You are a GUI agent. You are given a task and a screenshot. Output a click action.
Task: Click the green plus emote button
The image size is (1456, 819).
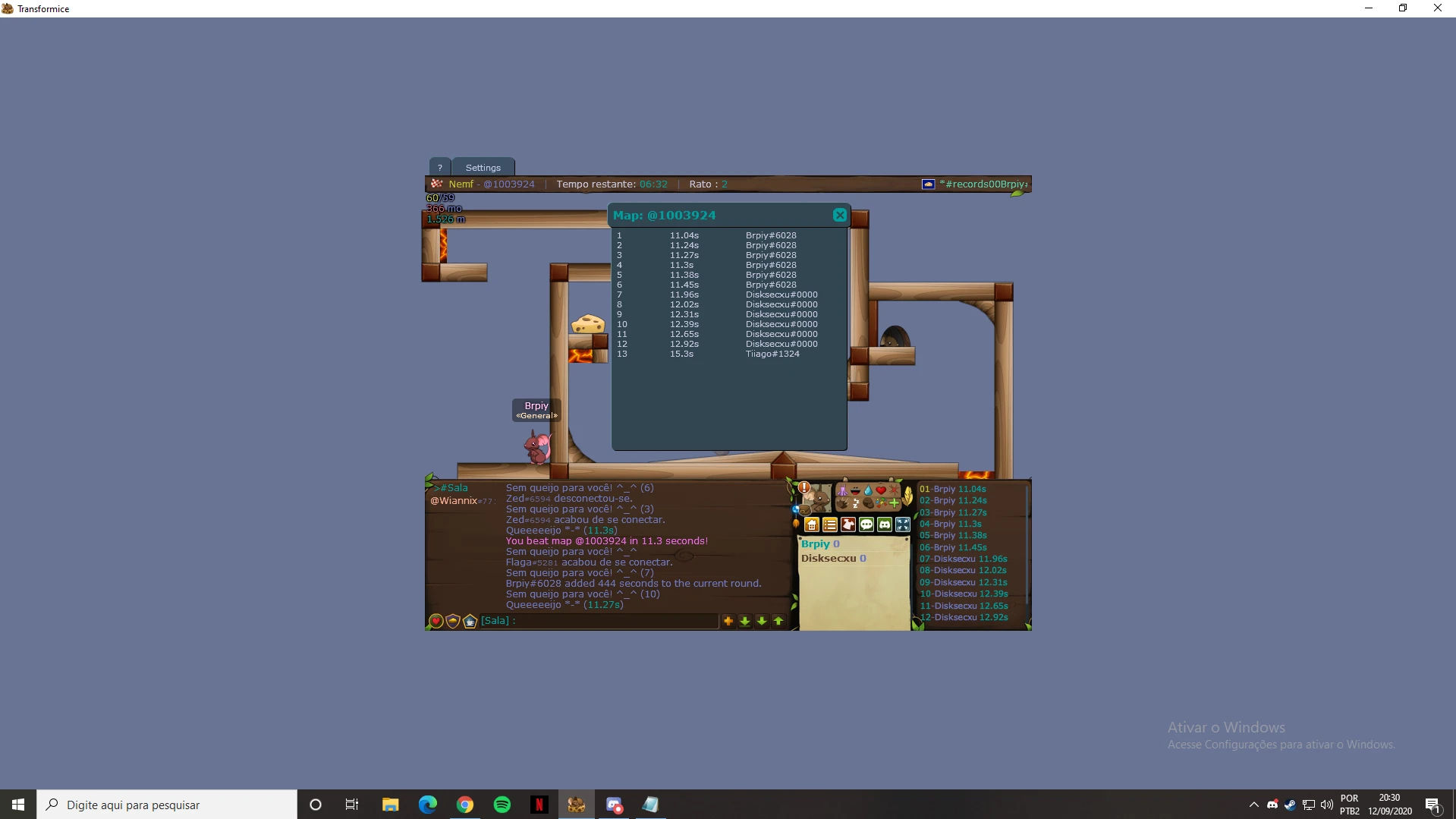point(894,503)
